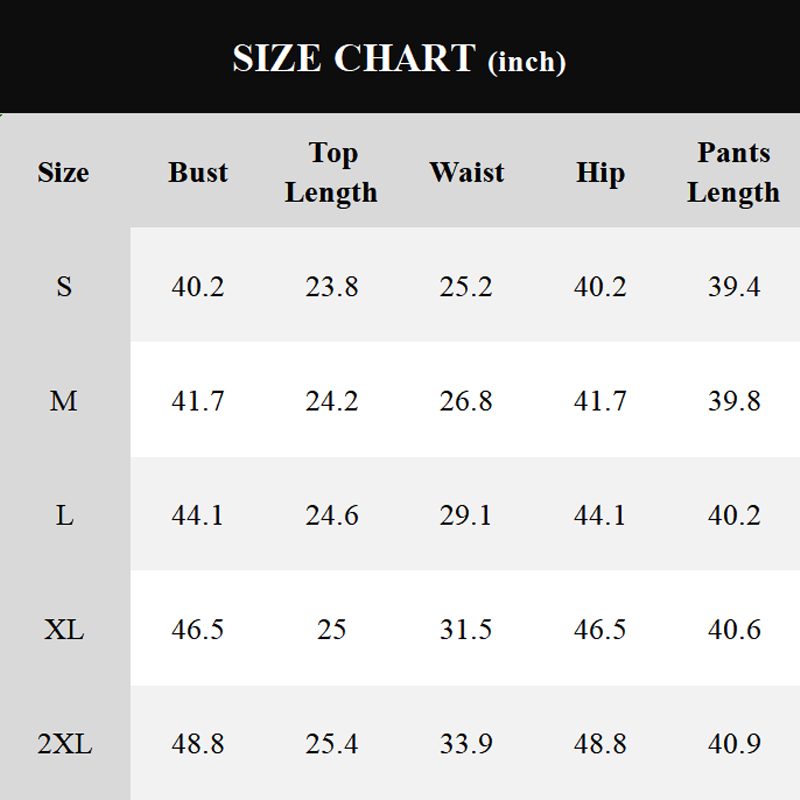The height and width of the screenshot is (800, 800).
Task: Select the M size row label
Action: point(64,401)
